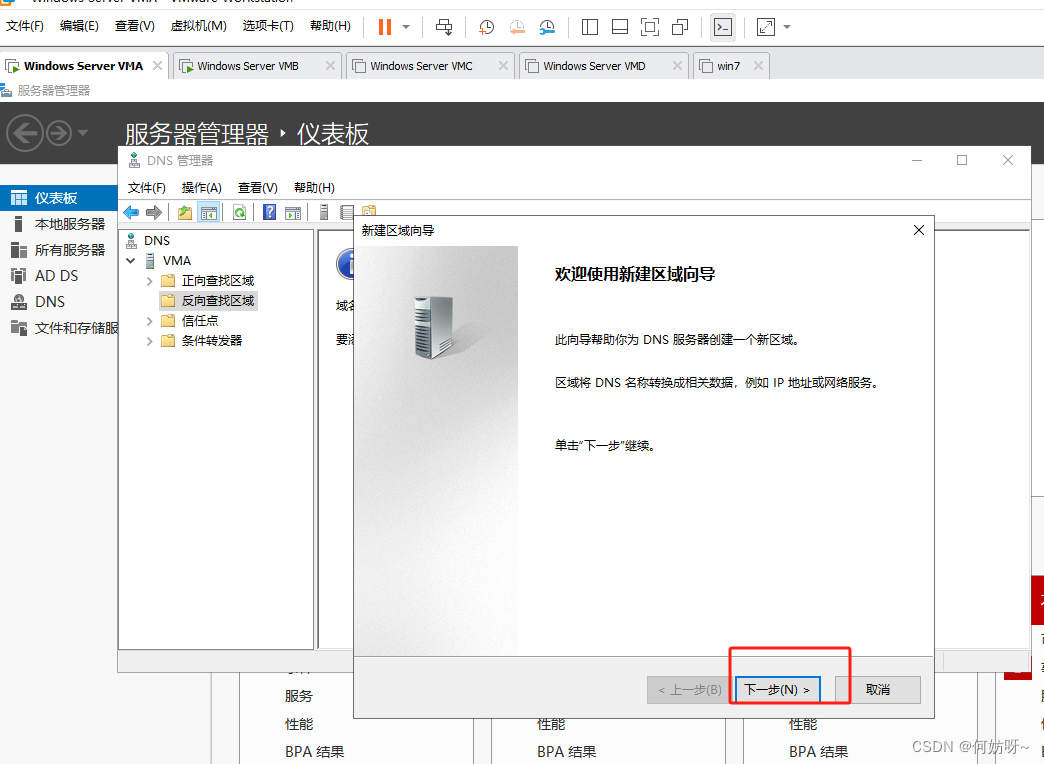Image resolution: width=1044 pixels, height=764 pixels.
Task: Open the 操作(A) menu in DNS Manager
Action: [x=201, y=188]
